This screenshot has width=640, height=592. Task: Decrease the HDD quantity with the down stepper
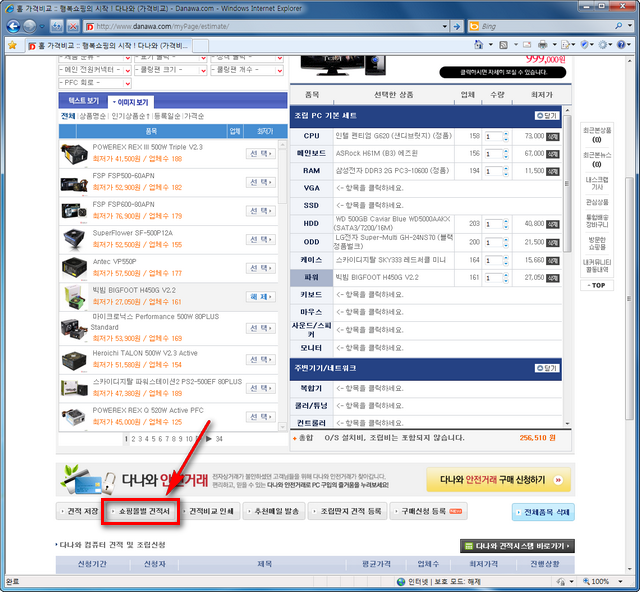click(x=506, y=227)
